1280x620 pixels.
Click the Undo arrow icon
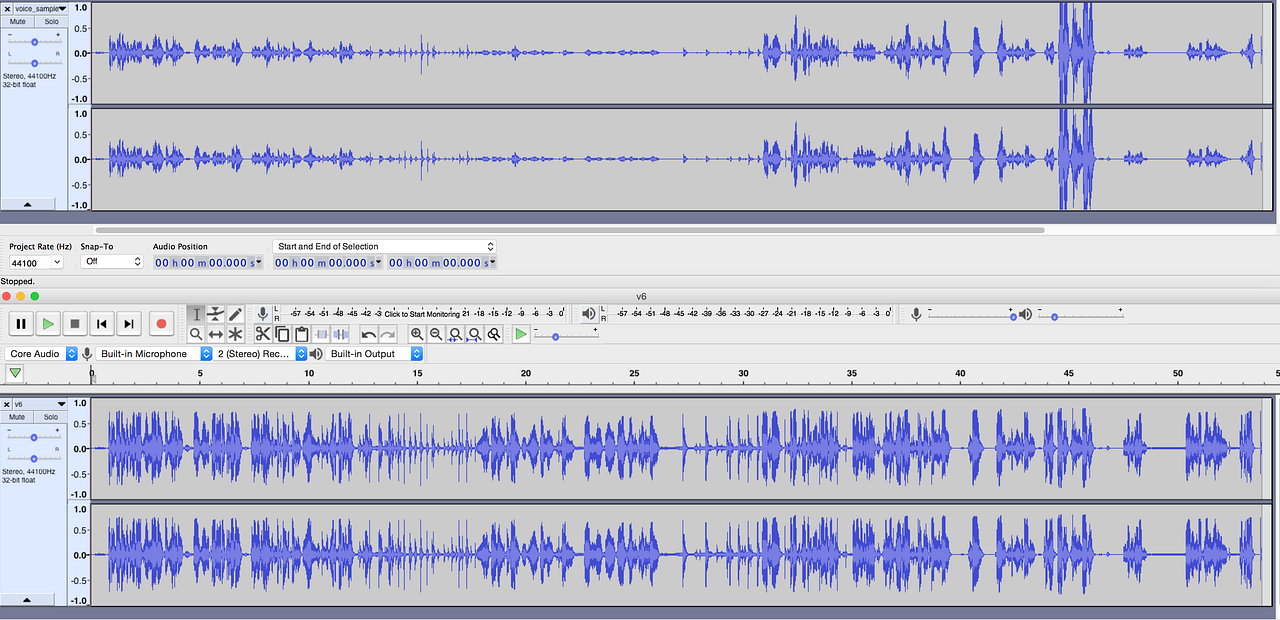click(x=368, y=335)
